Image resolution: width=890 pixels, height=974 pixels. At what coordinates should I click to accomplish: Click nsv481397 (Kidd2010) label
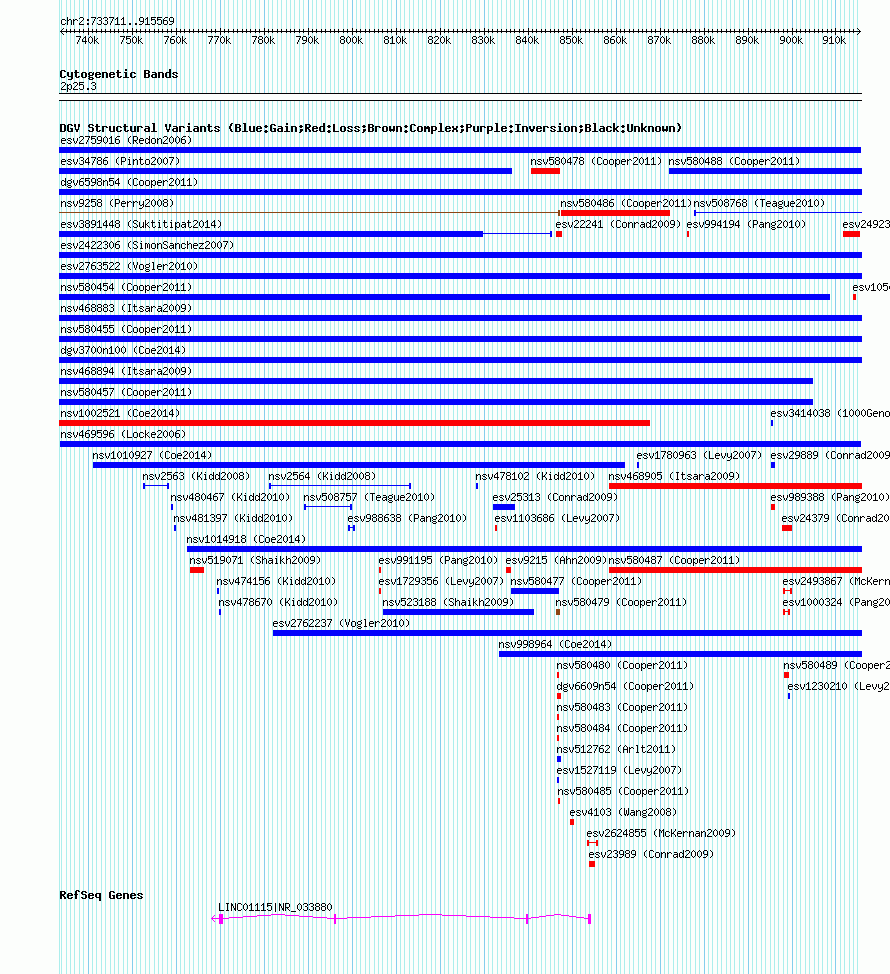tap(233, 518)
